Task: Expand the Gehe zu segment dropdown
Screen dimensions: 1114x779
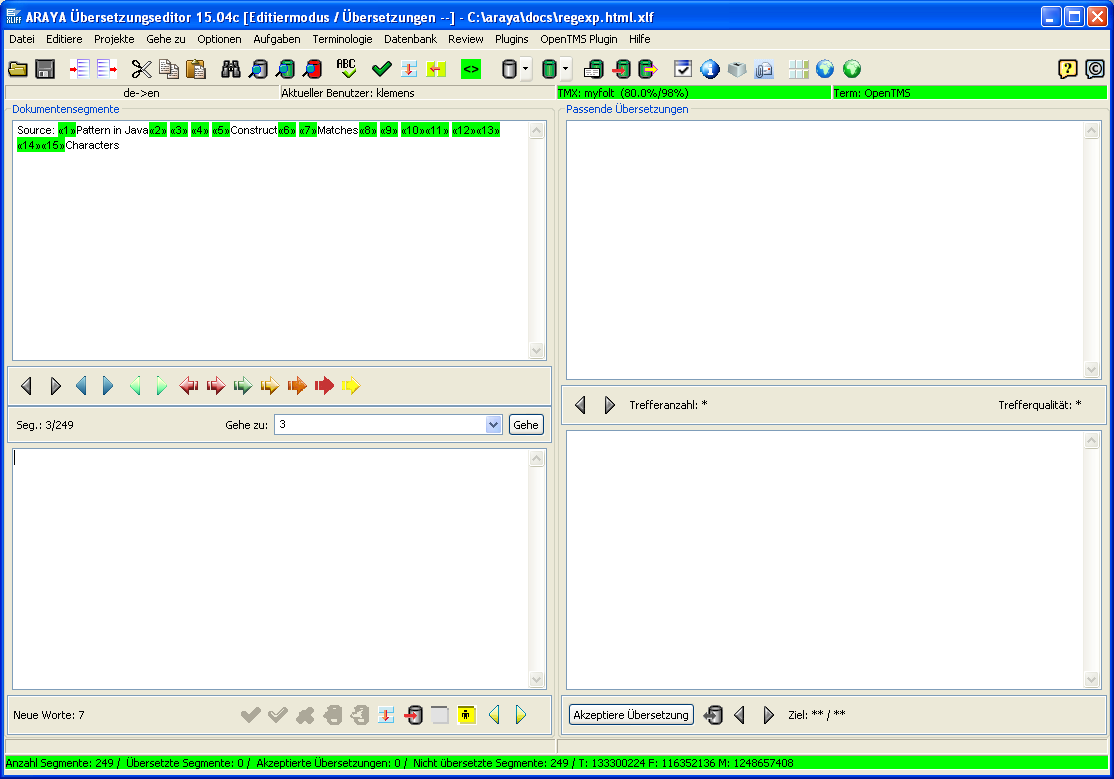Action: [x=493, y=425]
